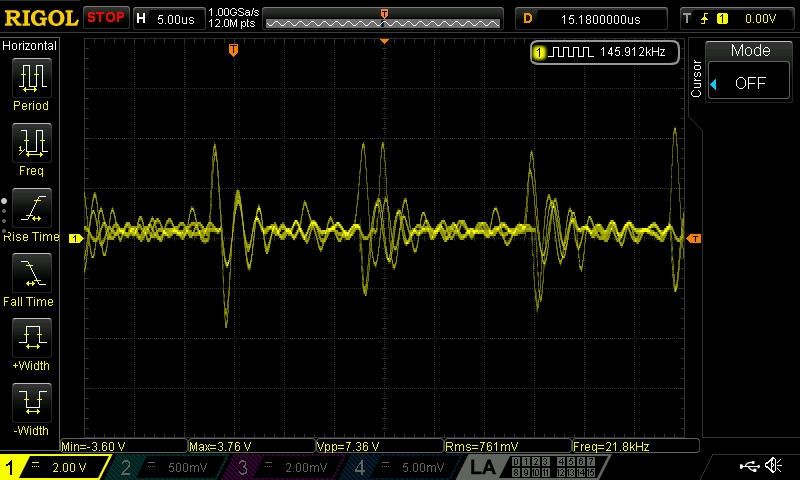800x480 pixels.
Task: Select channel 1 2.00 V tab
Action: click(55, 467)
